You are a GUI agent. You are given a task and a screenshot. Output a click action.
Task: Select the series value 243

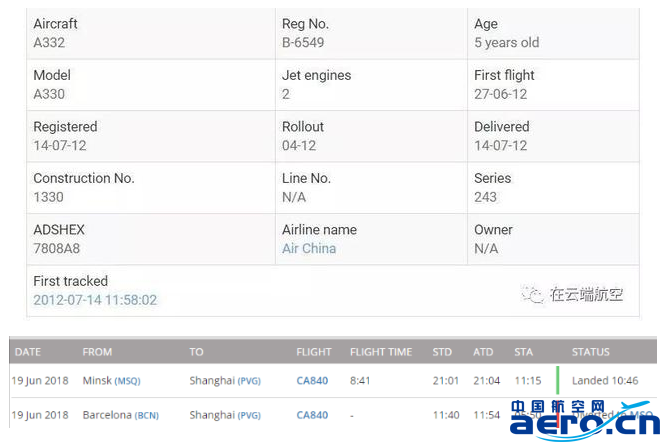485,197
